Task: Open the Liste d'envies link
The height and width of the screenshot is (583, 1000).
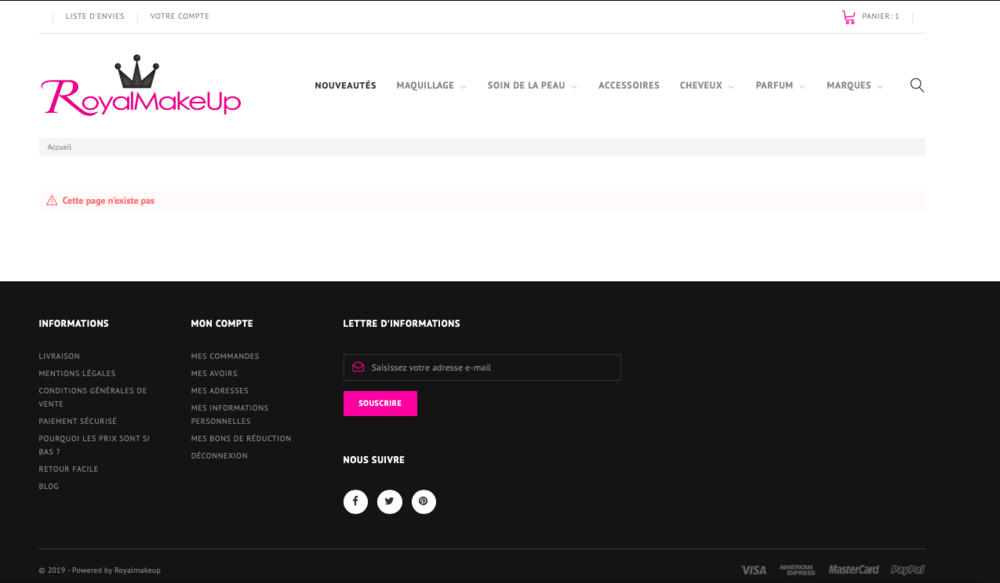Action: pos(94,15)
